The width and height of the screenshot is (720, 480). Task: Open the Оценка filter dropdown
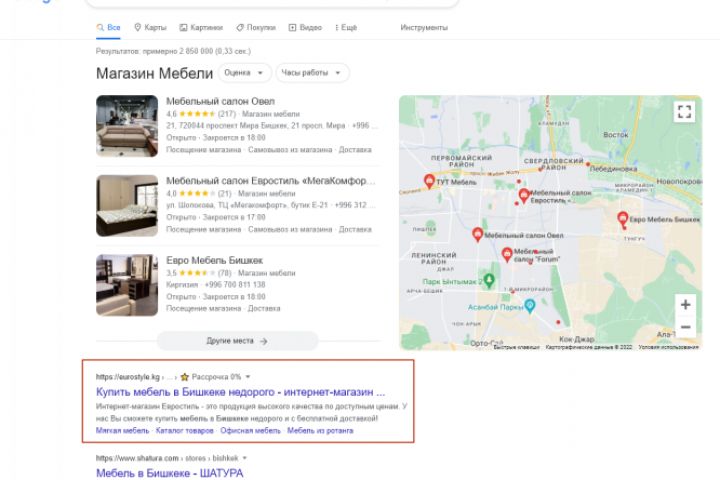pos(244,73)
